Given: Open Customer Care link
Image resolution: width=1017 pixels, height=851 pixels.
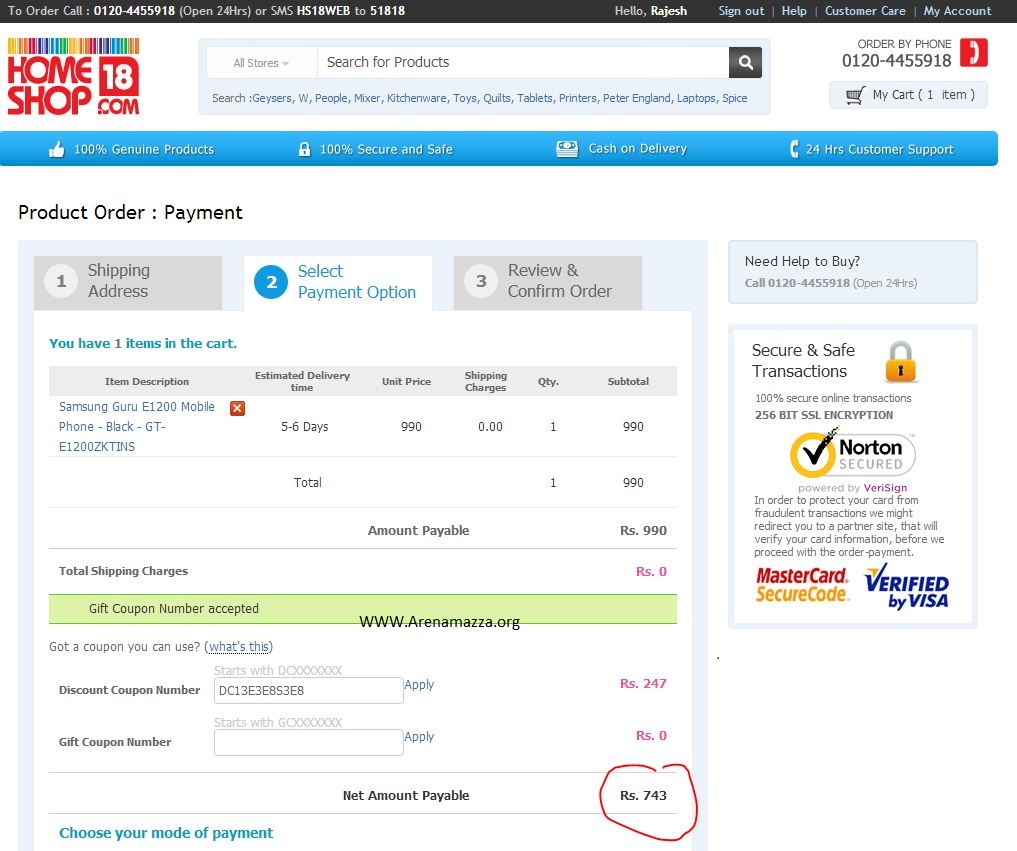Looking at the screenshot, I should coord(865,11).
